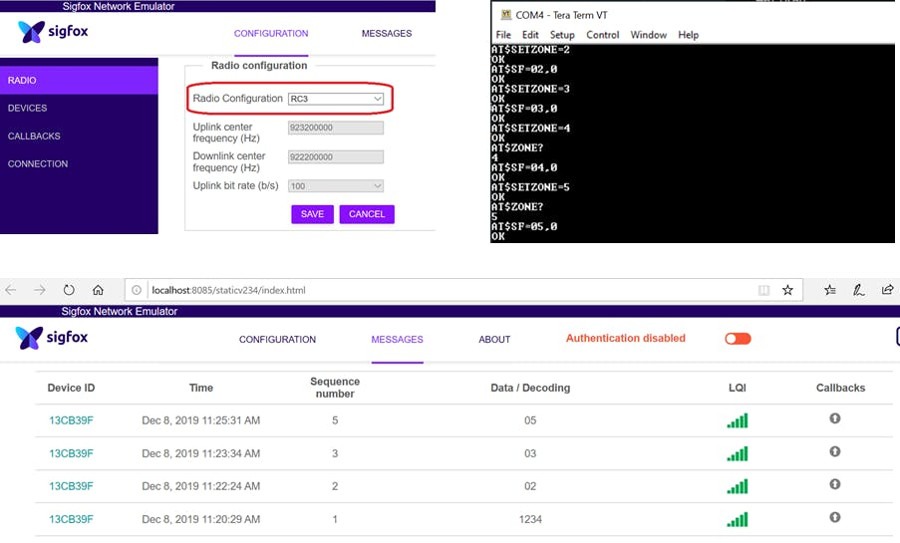The image size is (900, 543).
Task: Select CONNECTION in the sidebar
Action: [x=79, y=164]
